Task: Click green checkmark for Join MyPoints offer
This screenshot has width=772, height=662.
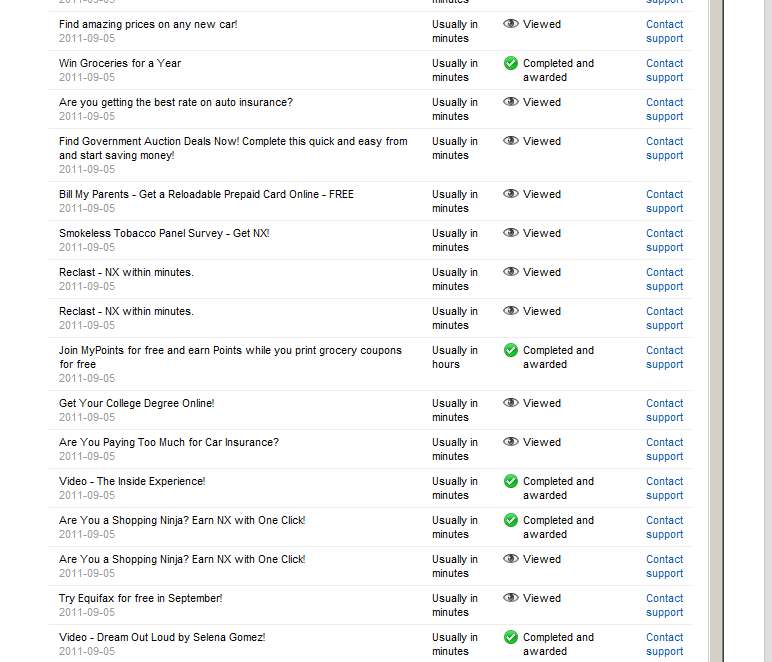Action: click(511, 350)
